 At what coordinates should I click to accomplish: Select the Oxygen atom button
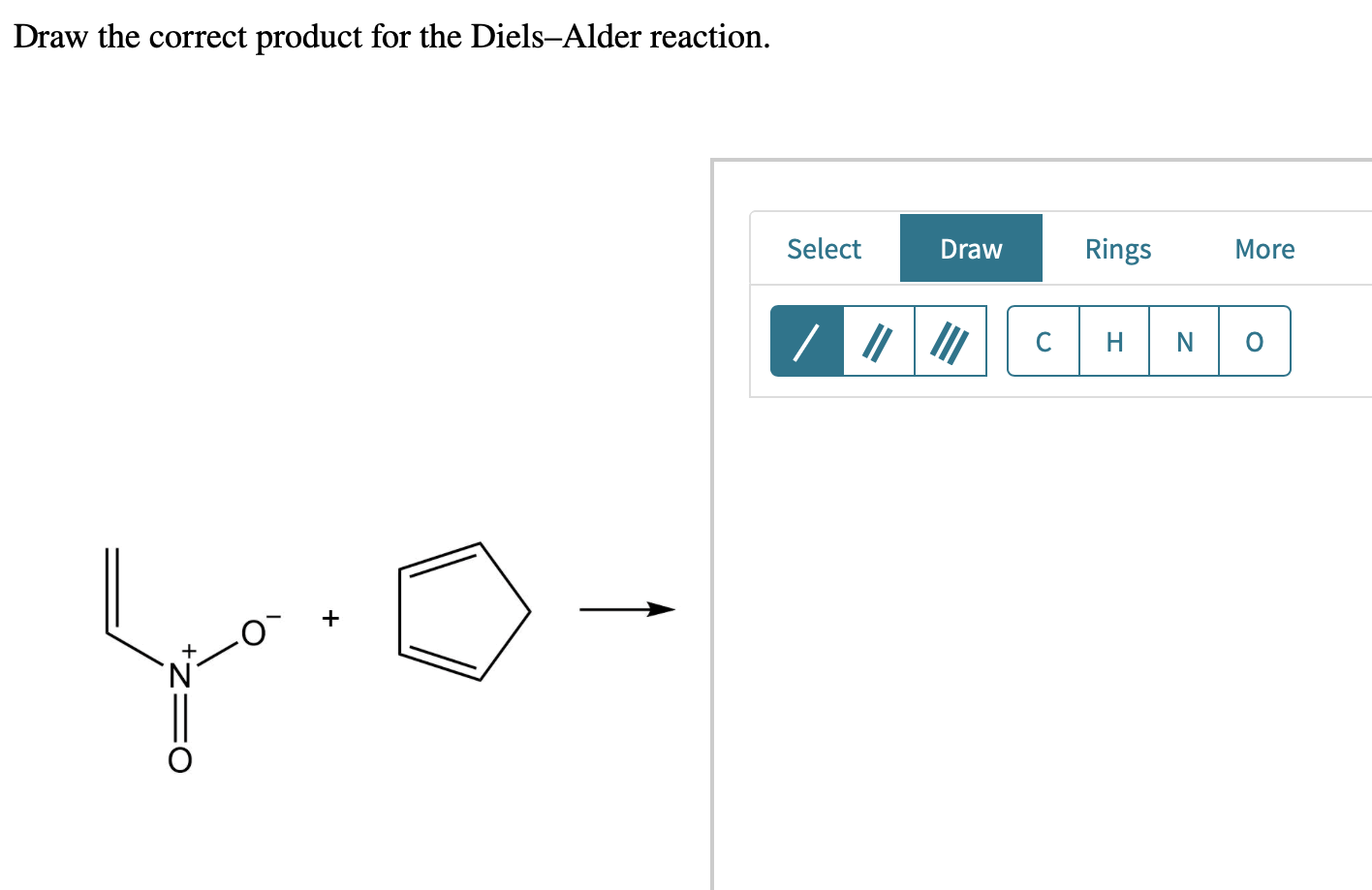pyautogui.click(x=1255, y=341)
